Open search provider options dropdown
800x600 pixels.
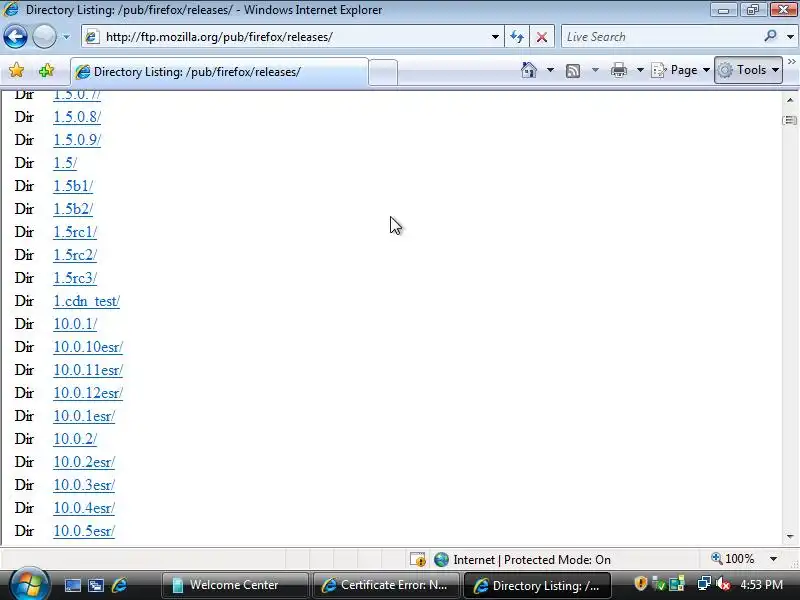point(790,37)
